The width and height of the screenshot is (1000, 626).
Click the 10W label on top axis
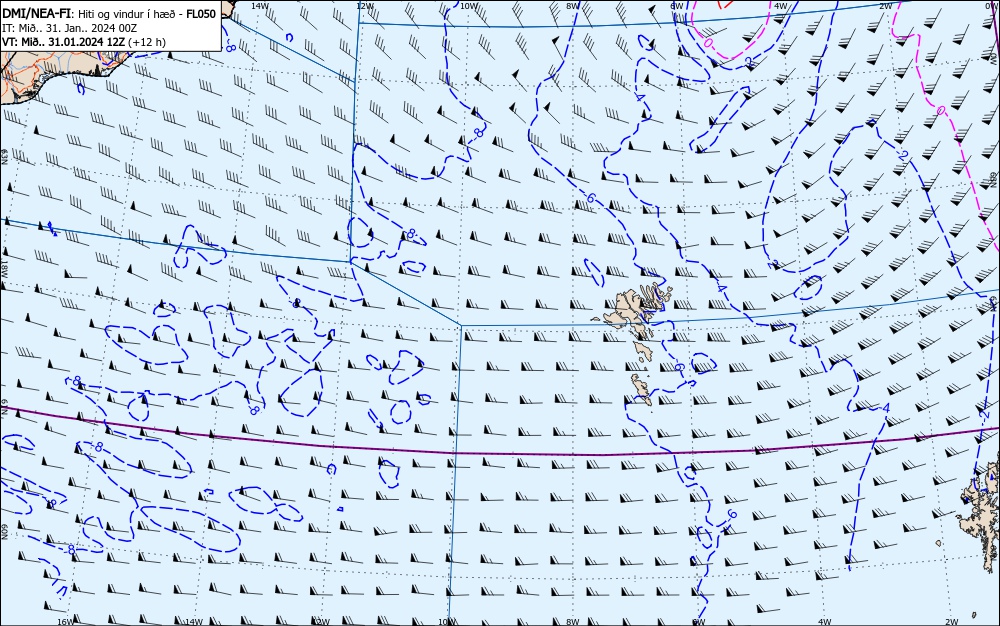(469, 5)
